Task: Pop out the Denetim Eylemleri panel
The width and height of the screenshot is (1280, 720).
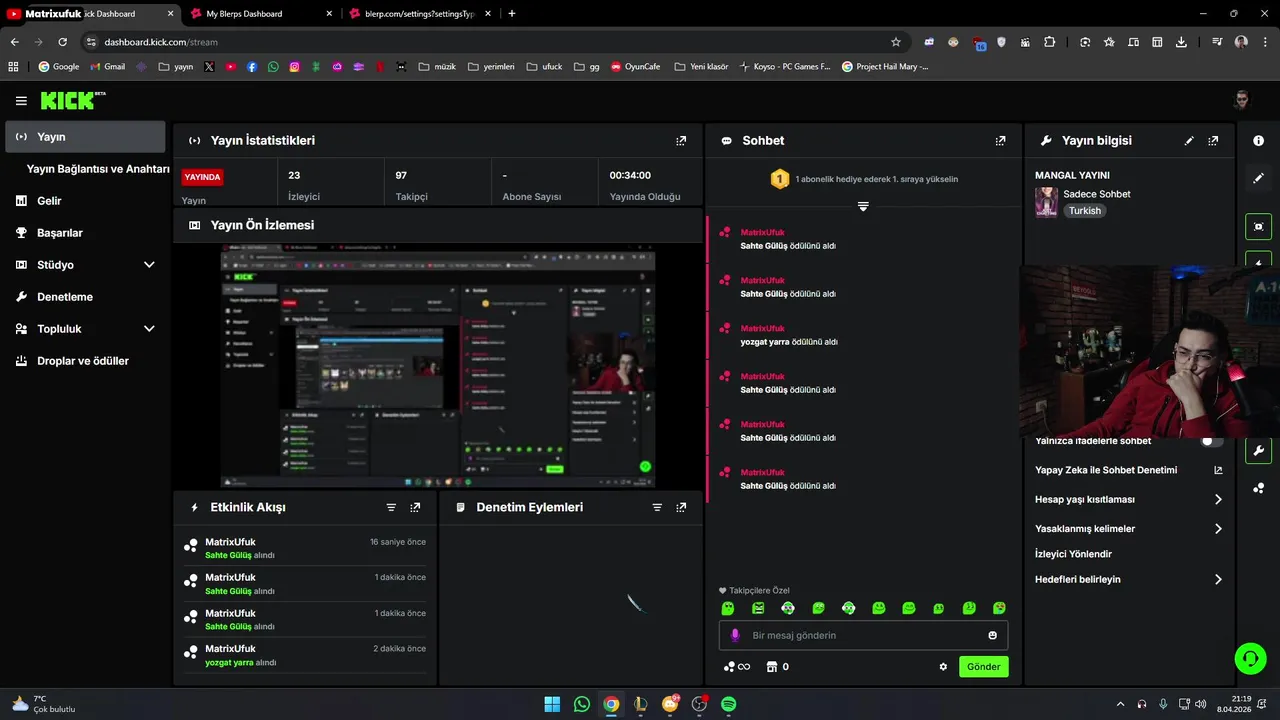Action: point(681,507)
